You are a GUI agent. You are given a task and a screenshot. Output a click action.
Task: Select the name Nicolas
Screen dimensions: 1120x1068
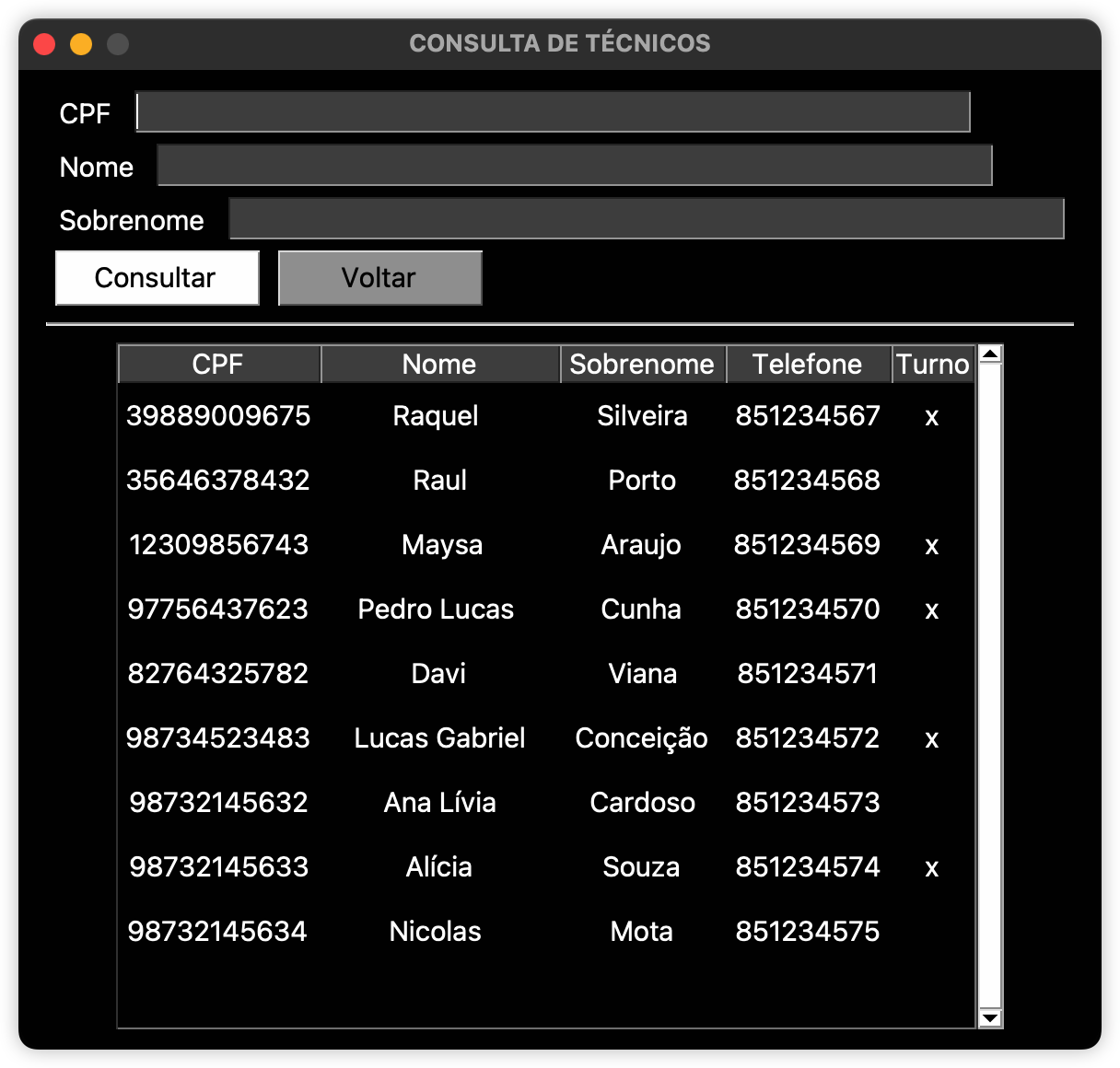click(x=436, y=932)
